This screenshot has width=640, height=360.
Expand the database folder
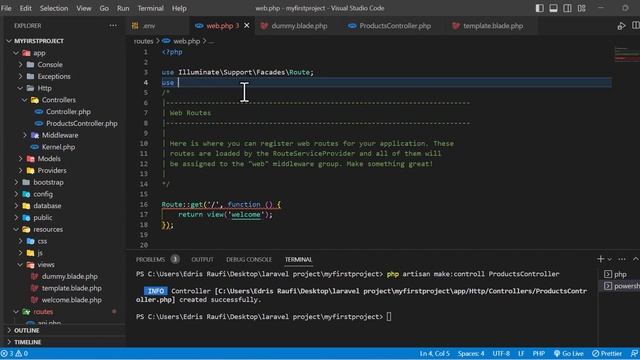point(16,206)
